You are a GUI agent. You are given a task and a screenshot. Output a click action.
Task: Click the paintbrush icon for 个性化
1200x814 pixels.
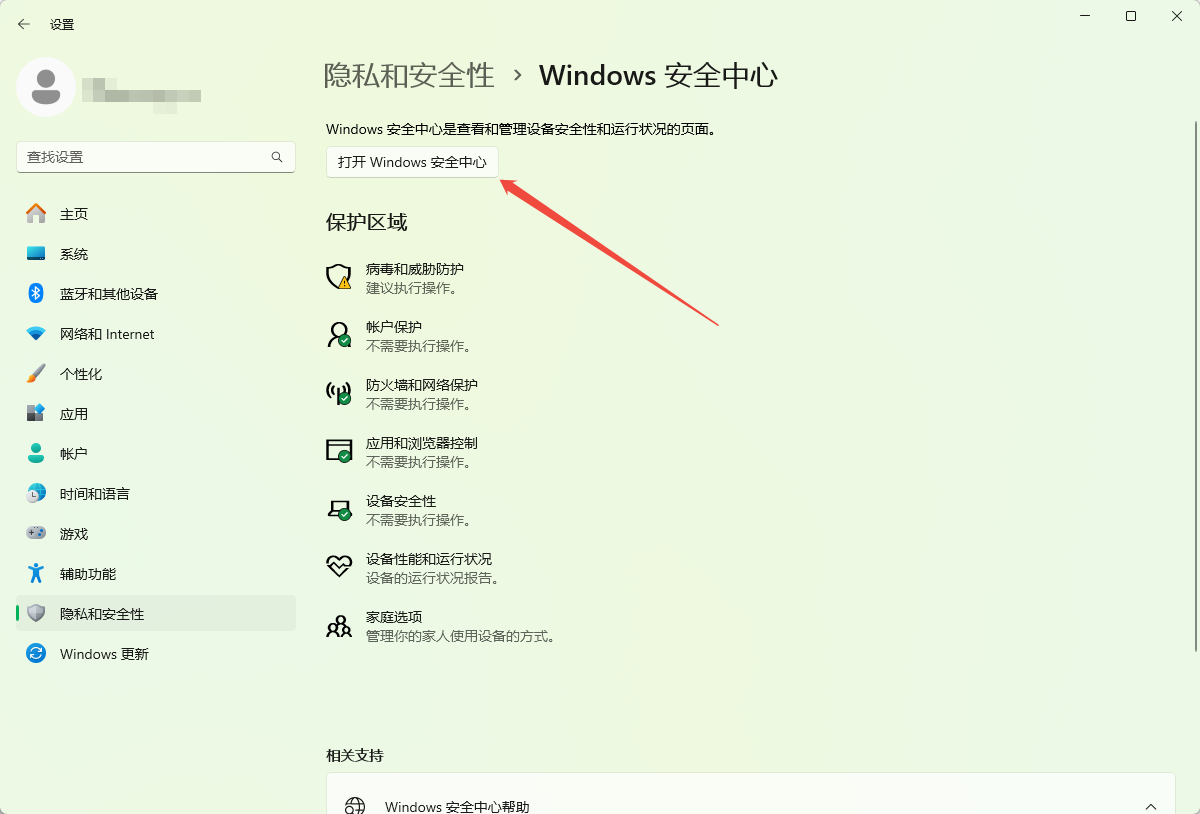point(36,374)
